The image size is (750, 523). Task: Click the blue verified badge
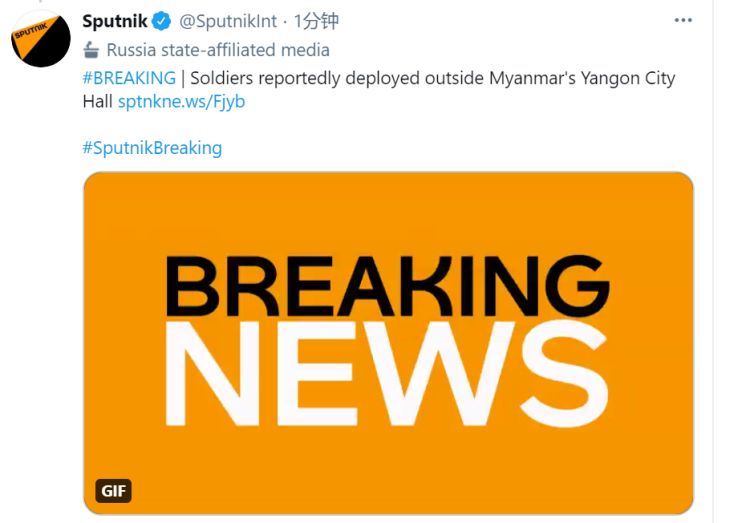click(161, 22)
